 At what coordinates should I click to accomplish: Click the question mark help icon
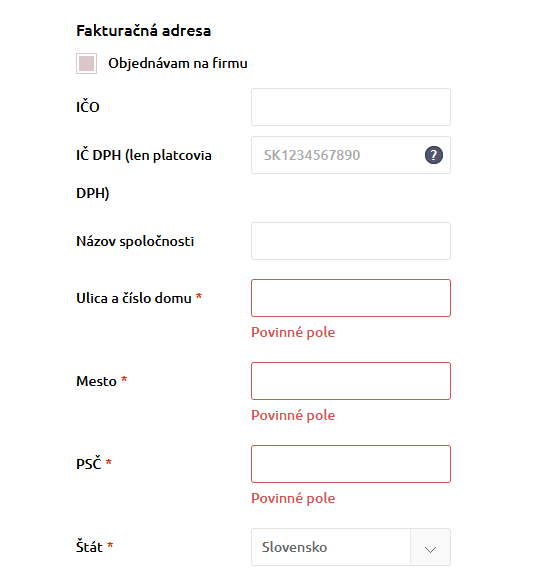pos(433,155)
